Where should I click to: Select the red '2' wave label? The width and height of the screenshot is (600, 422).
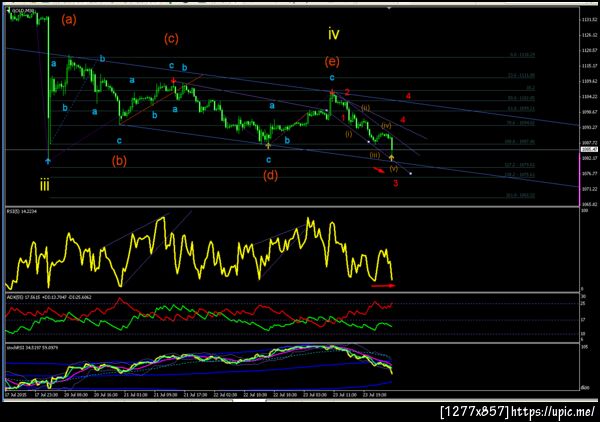(347, 92)
